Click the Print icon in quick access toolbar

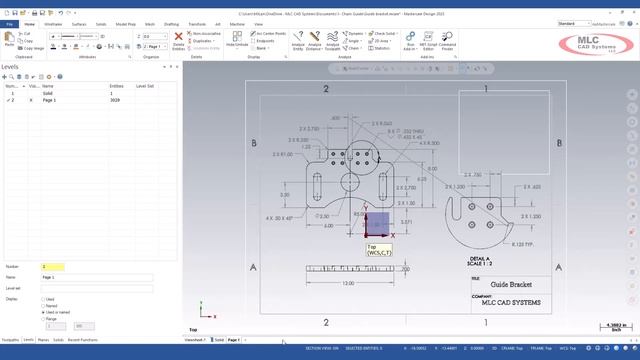[x=35, y=13]
